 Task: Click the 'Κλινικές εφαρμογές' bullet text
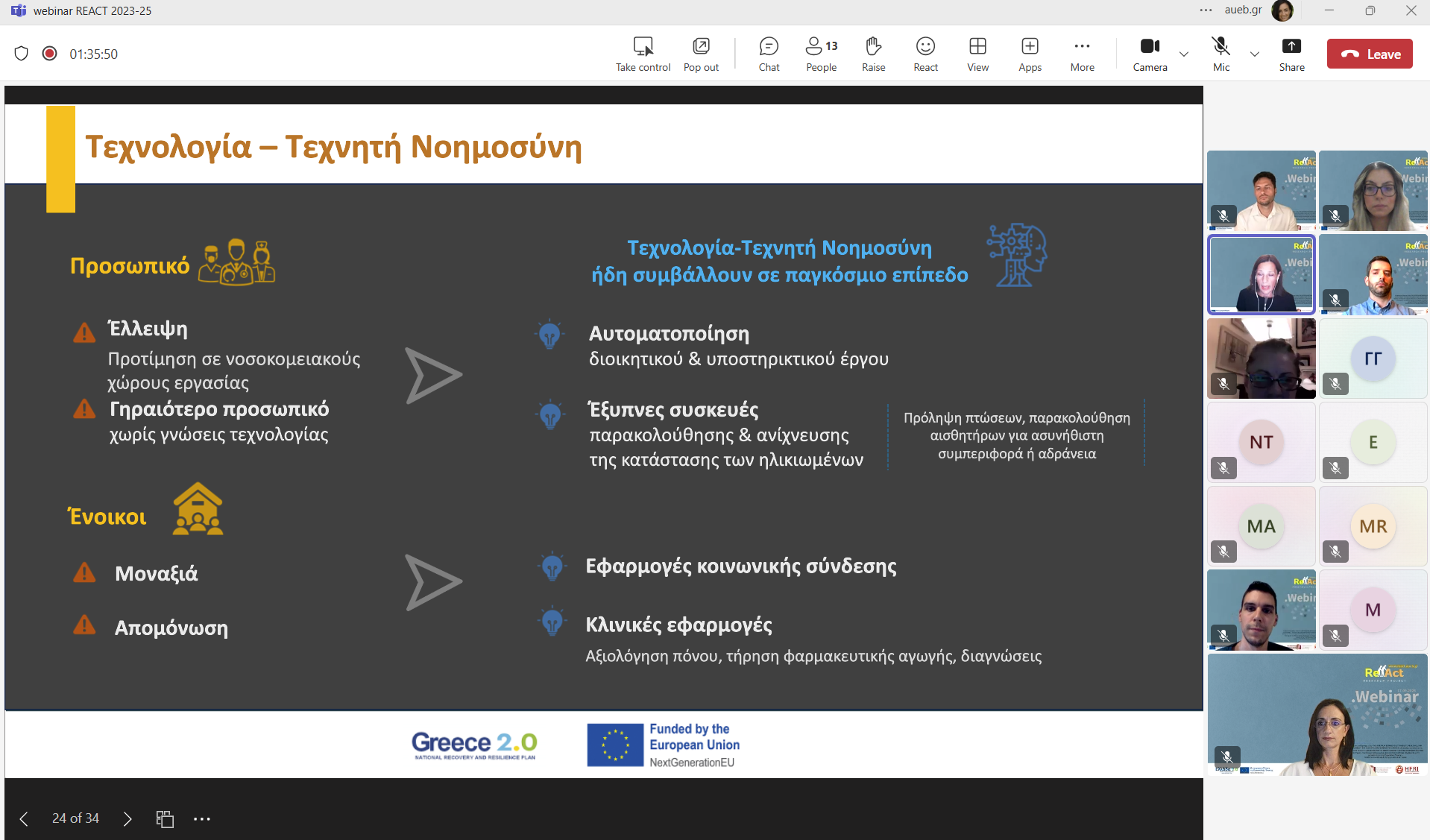click(678, 625)
